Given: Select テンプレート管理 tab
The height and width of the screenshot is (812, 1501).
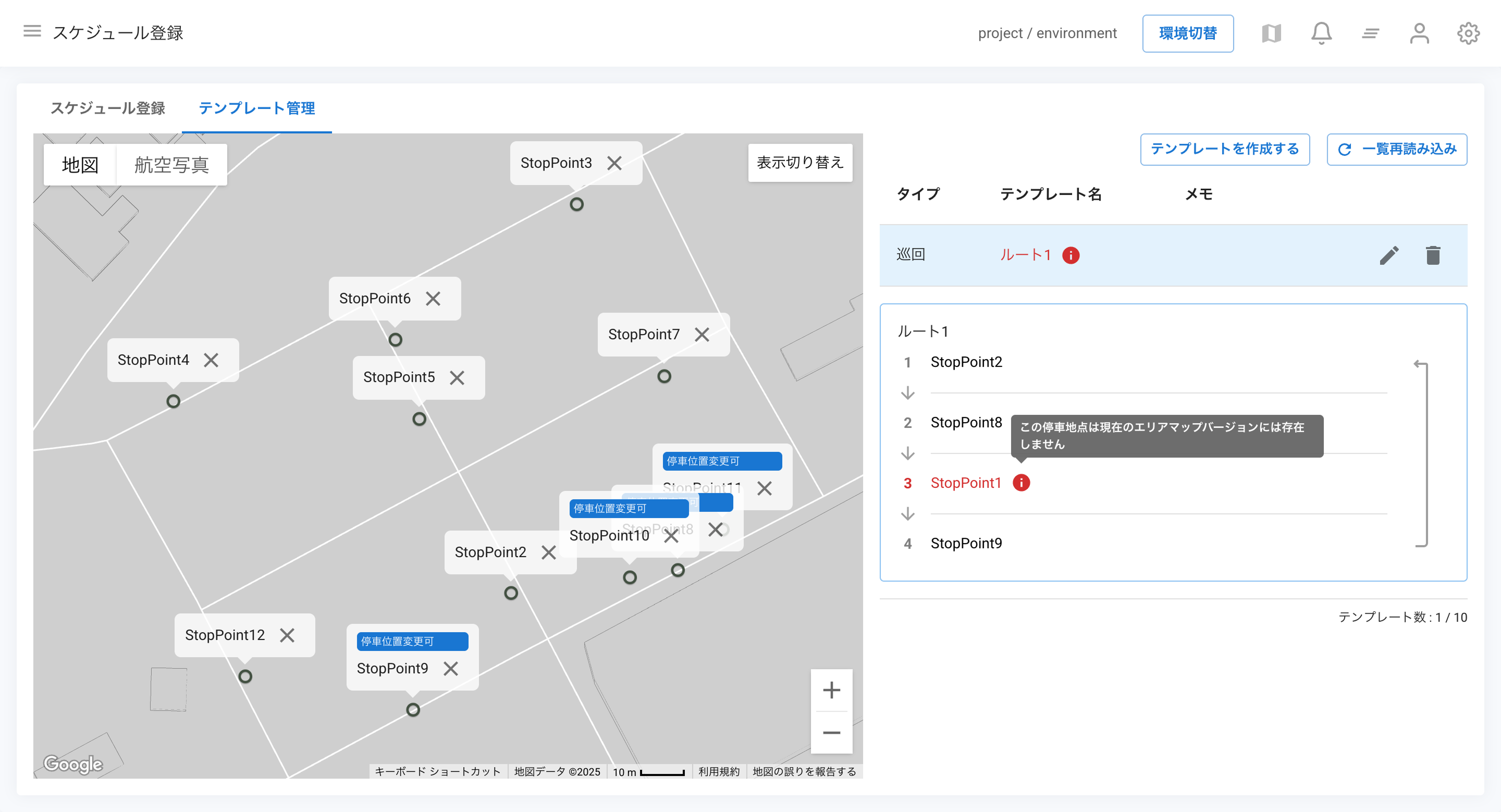Looking at the screenshot, I should tap(256, 108).
